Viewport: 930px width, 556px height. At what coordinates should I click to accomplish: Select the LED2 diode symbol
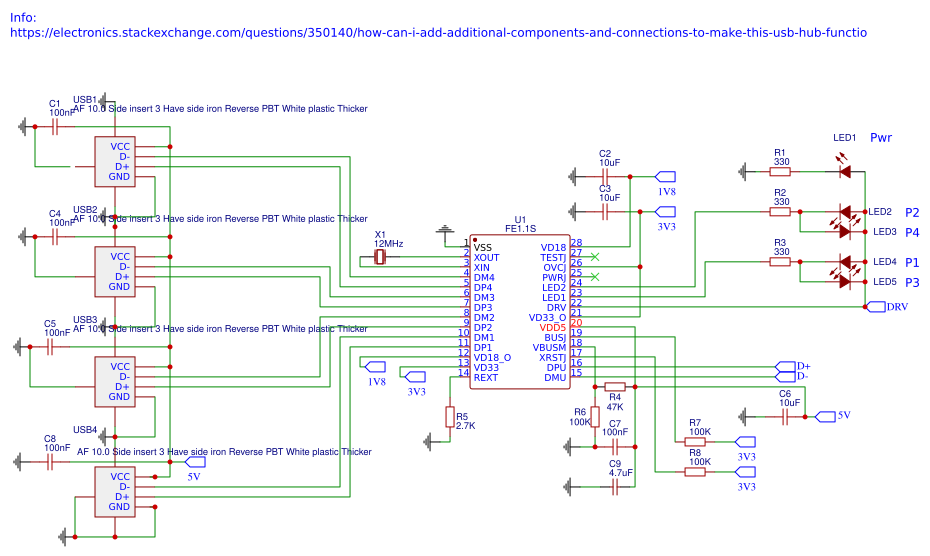pyautogui.click(x=845, y=212)
